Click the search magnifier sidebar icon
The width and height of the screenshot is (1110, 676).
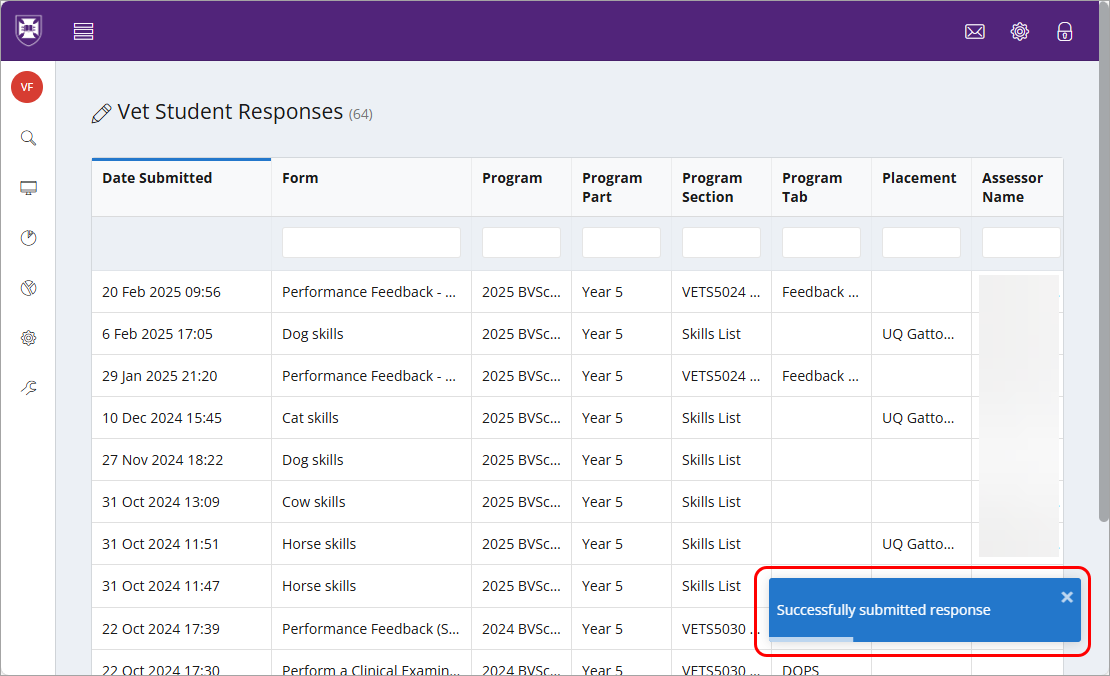[28, 138]
